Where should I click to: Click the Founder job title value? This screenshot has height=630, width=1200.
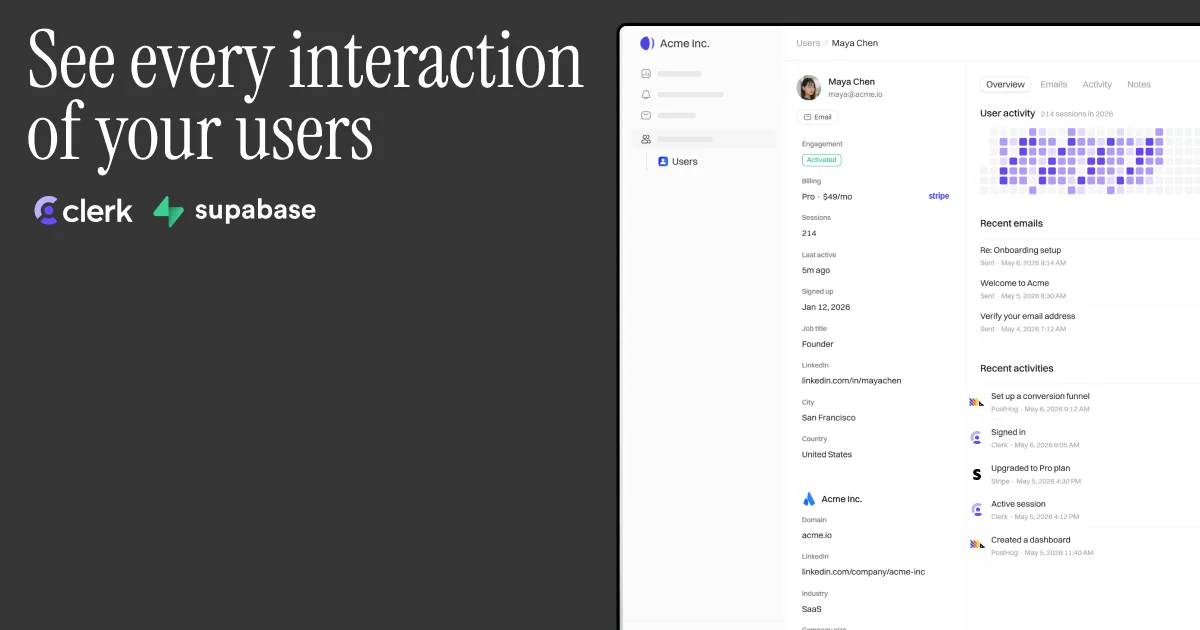[818, 344]
